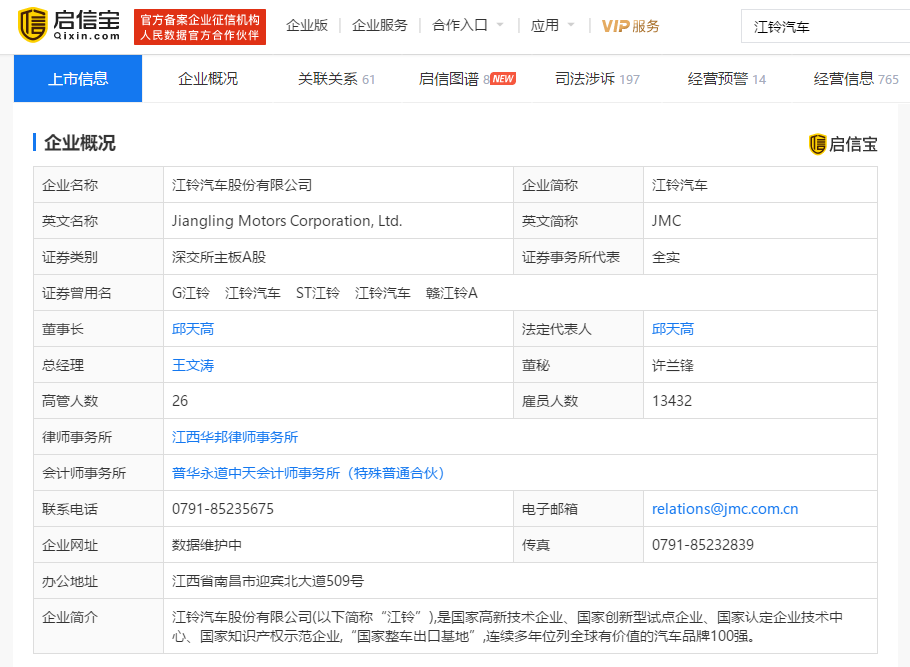Switch to the 司法涉诉 tab
Image resolution: width=910 pixels, height=667 pixels.
pyautogui.click(x=597, y=78)
